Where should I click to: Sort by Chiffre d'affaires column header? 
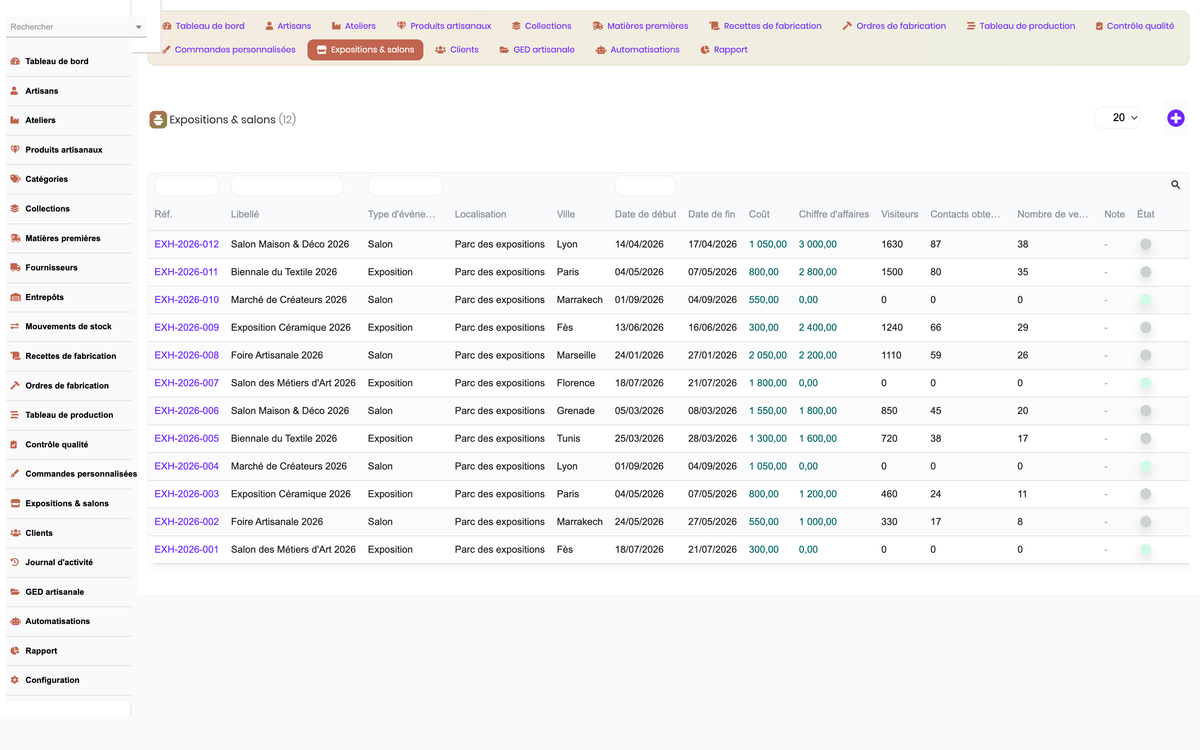[x=834, y=214]
